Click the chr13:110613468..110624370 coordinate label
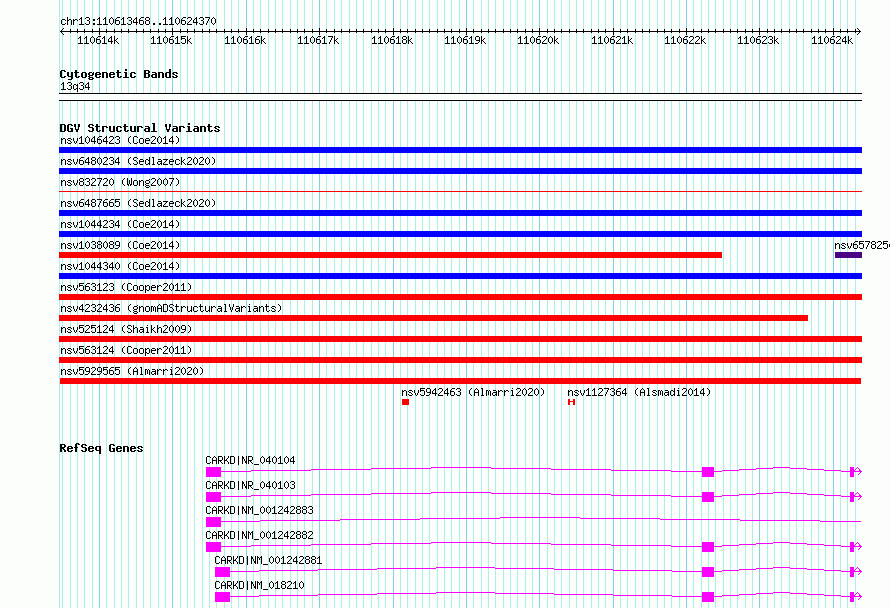Image resolution: width=890 pixels, height=608 pixels. 138,22
